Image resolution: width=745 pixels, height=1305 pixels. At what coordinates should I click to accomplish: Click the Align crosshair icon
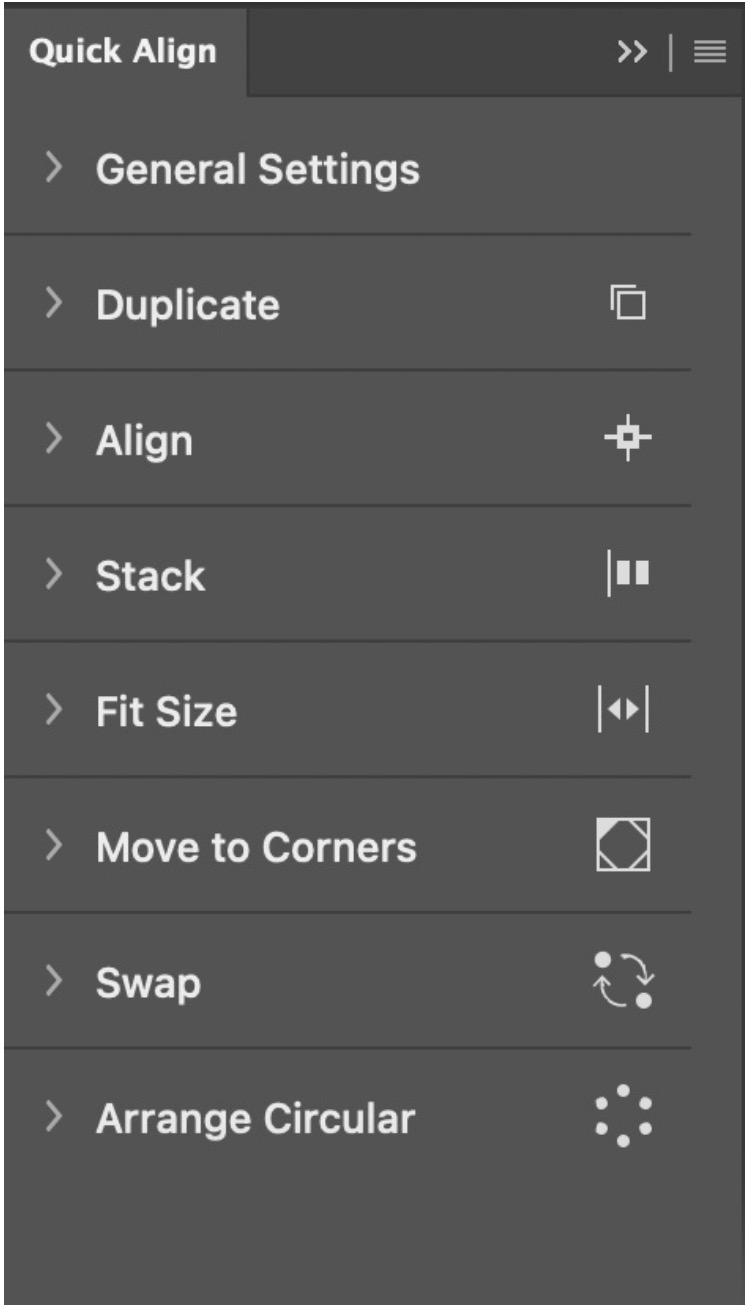pyautogui.click(x=628, y=439)
